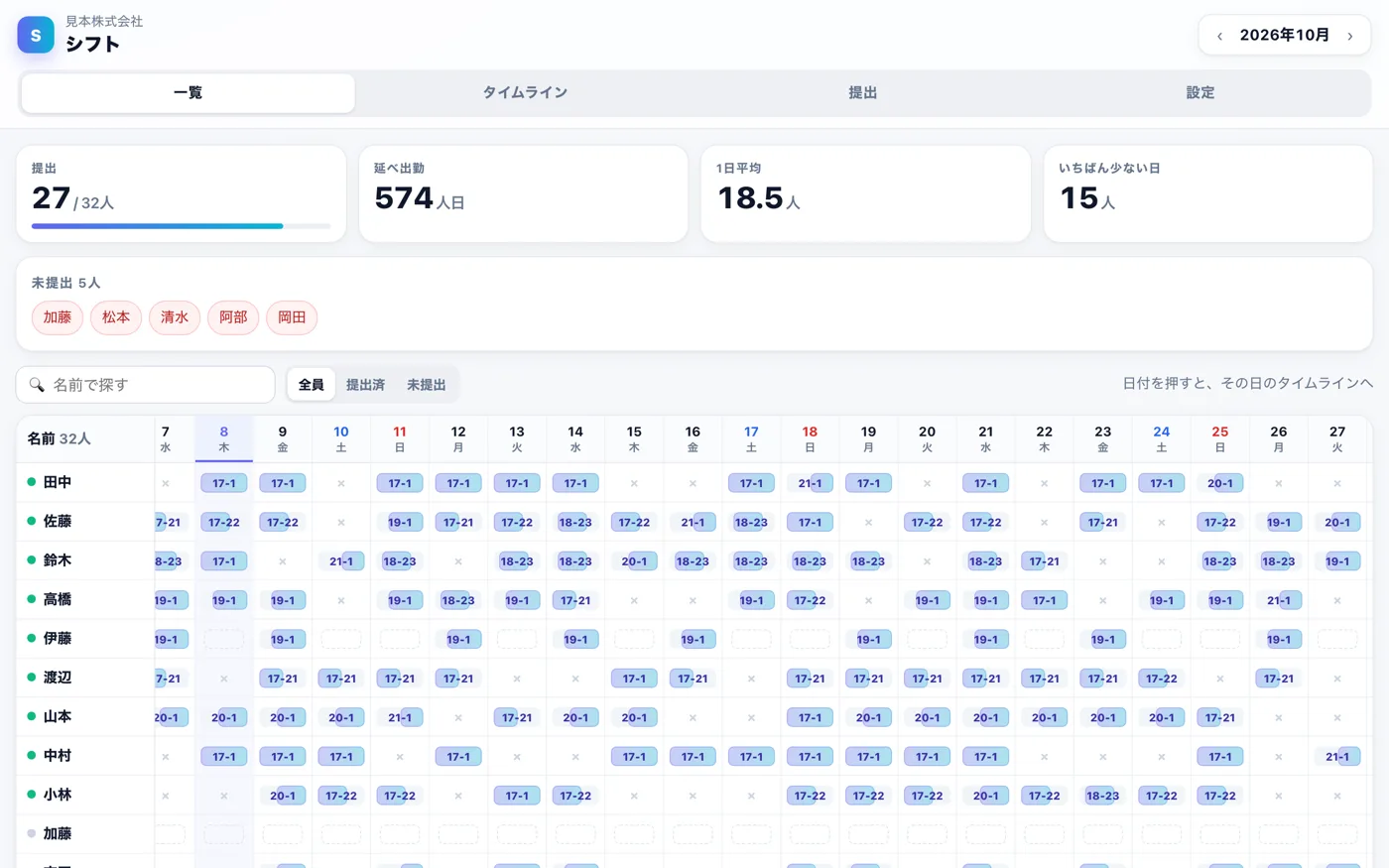Select the 渡辺 row name
Image resolution: width=1389 pixels, height=868 pixels.
[x=58, y=678]
